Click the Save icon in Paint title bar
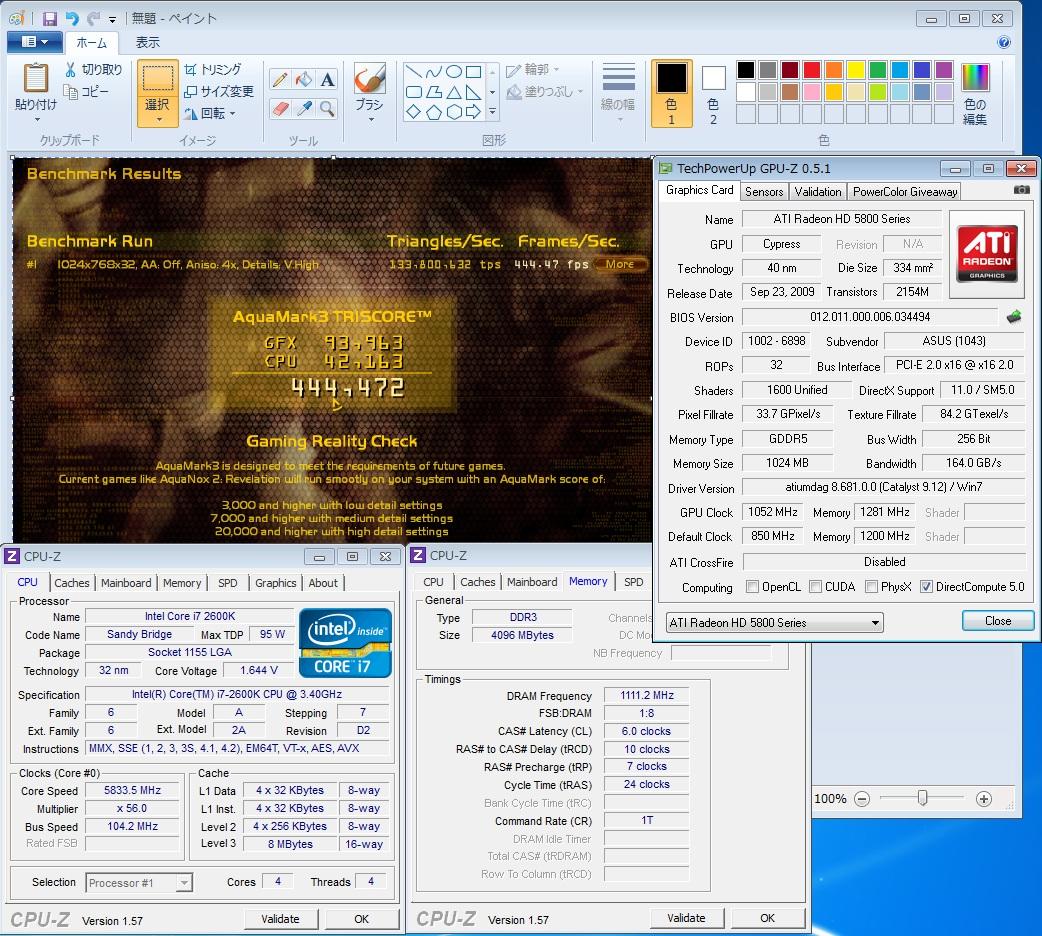Image resolution: width=1042 pixels, height=936 pixels. (50, 19)
